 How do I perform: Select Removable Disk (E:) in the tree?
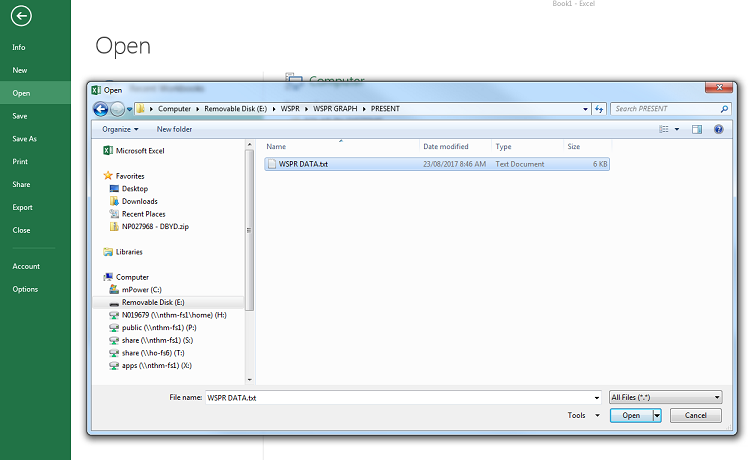[x=152, y=302]
